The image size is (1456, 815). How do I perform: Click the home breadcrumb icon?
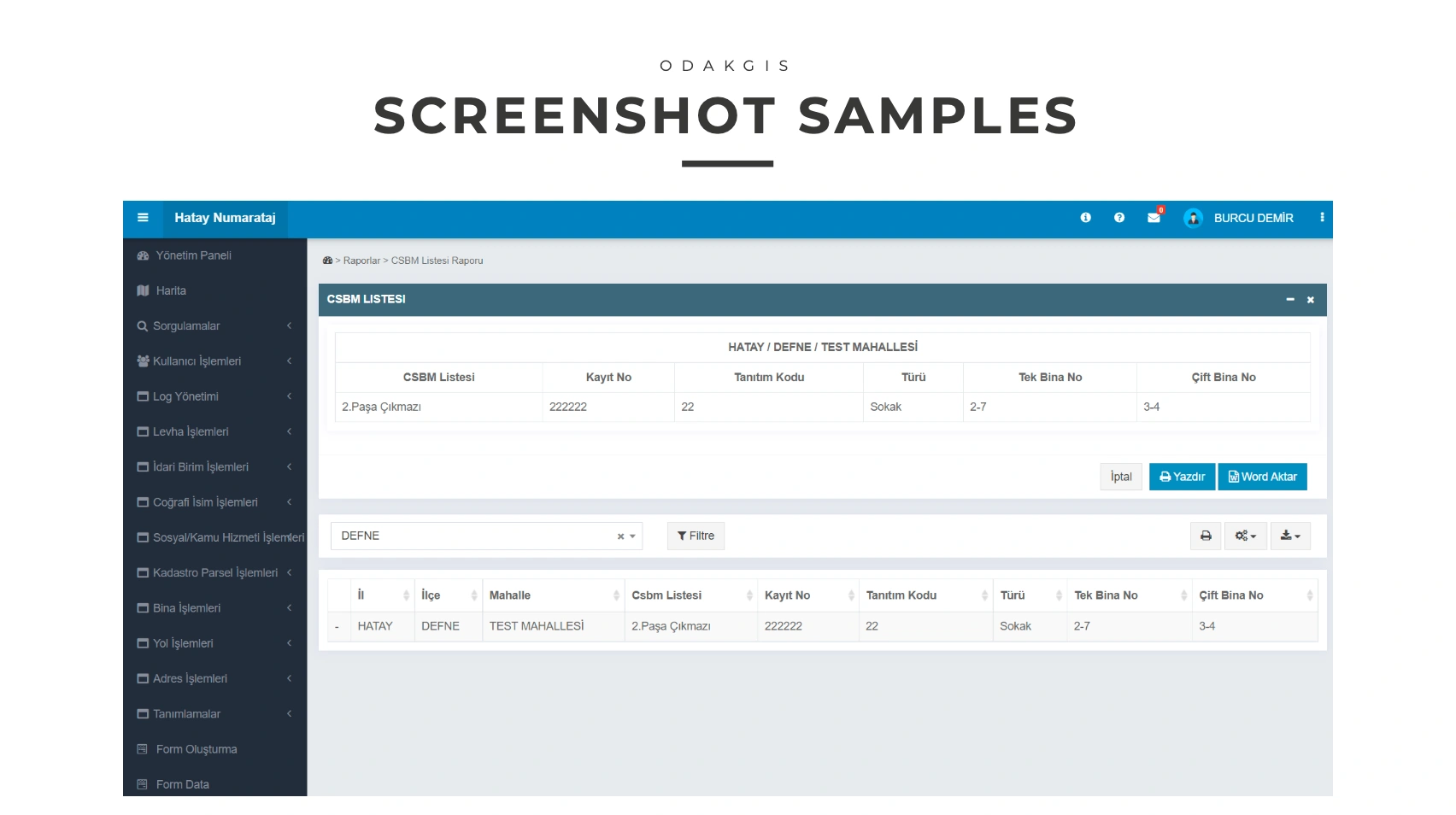(x=327, y=261)
